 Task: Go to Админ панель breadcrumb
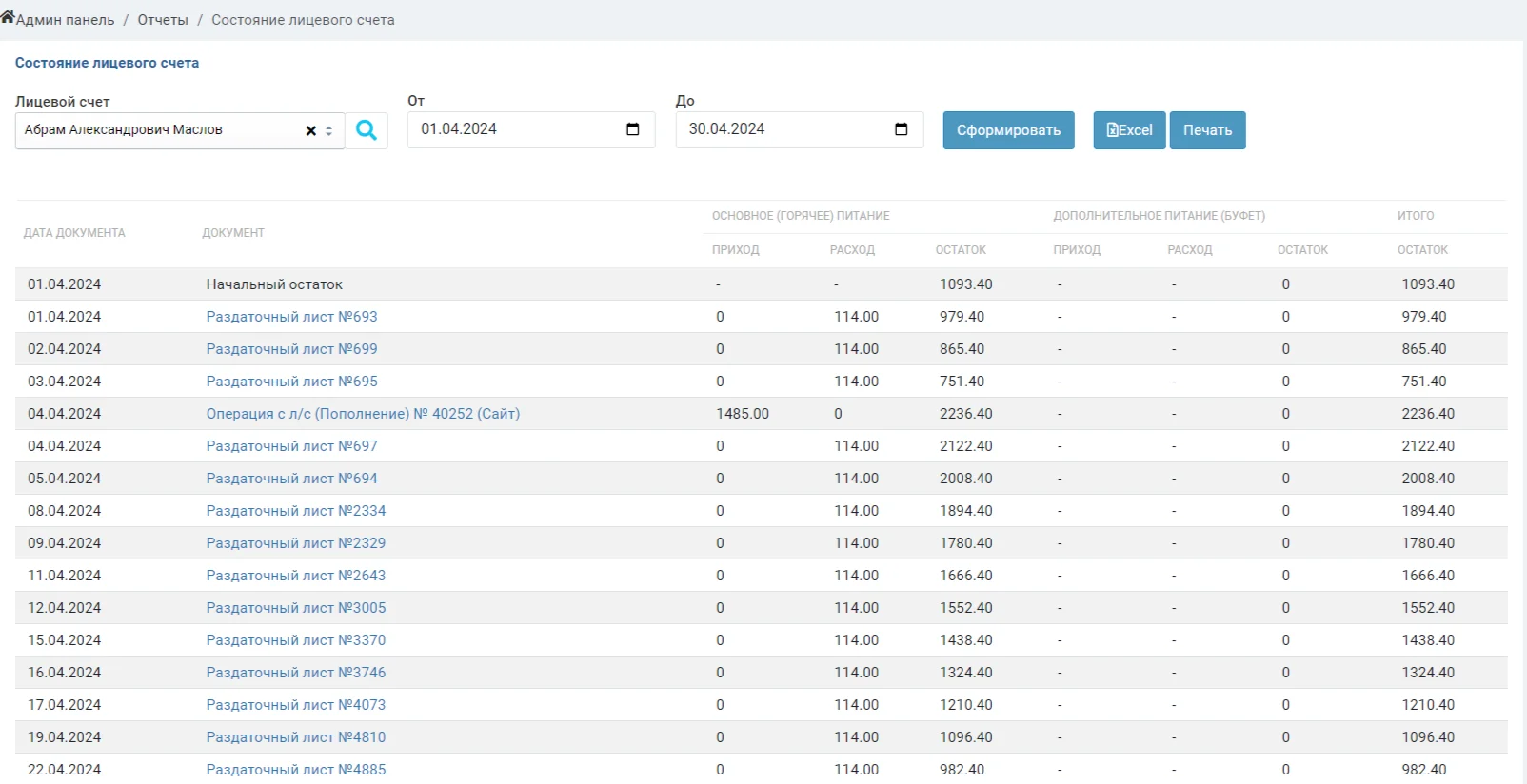point(65,20)
